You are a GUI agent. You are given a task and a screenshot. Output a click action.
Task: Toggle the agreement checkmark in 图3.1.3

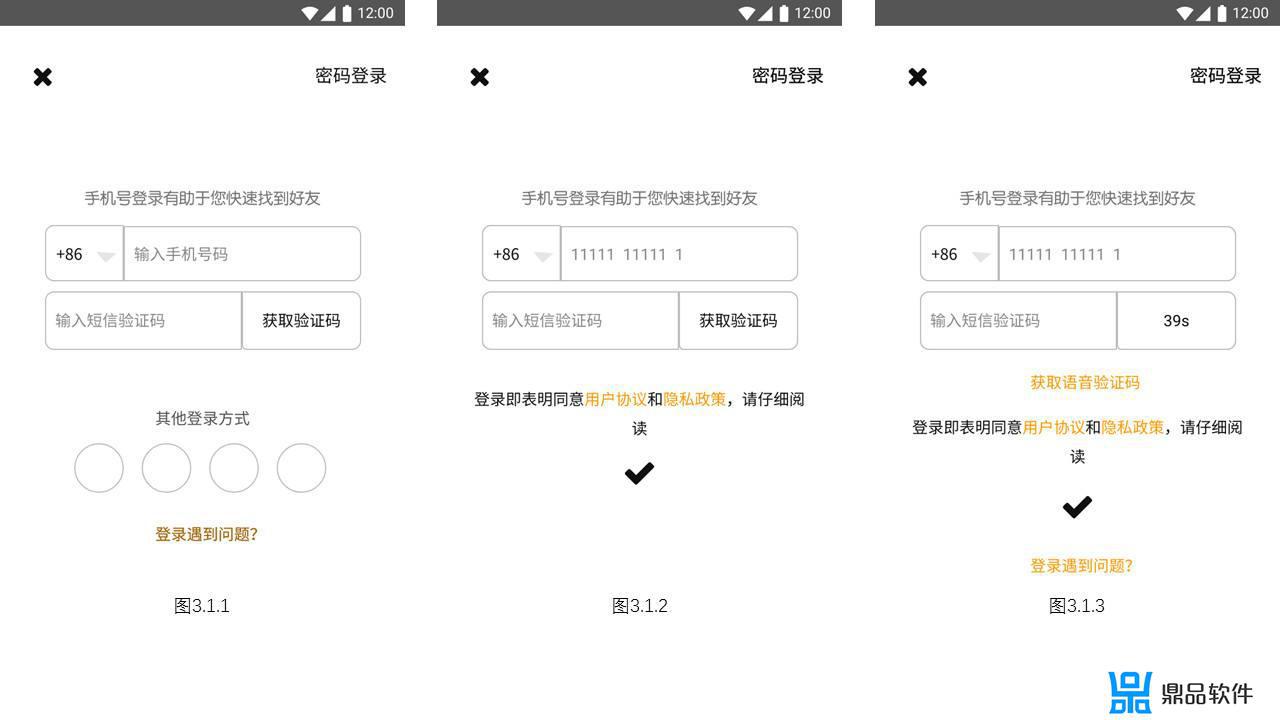pyautogui.click(x=1077, y=506)
